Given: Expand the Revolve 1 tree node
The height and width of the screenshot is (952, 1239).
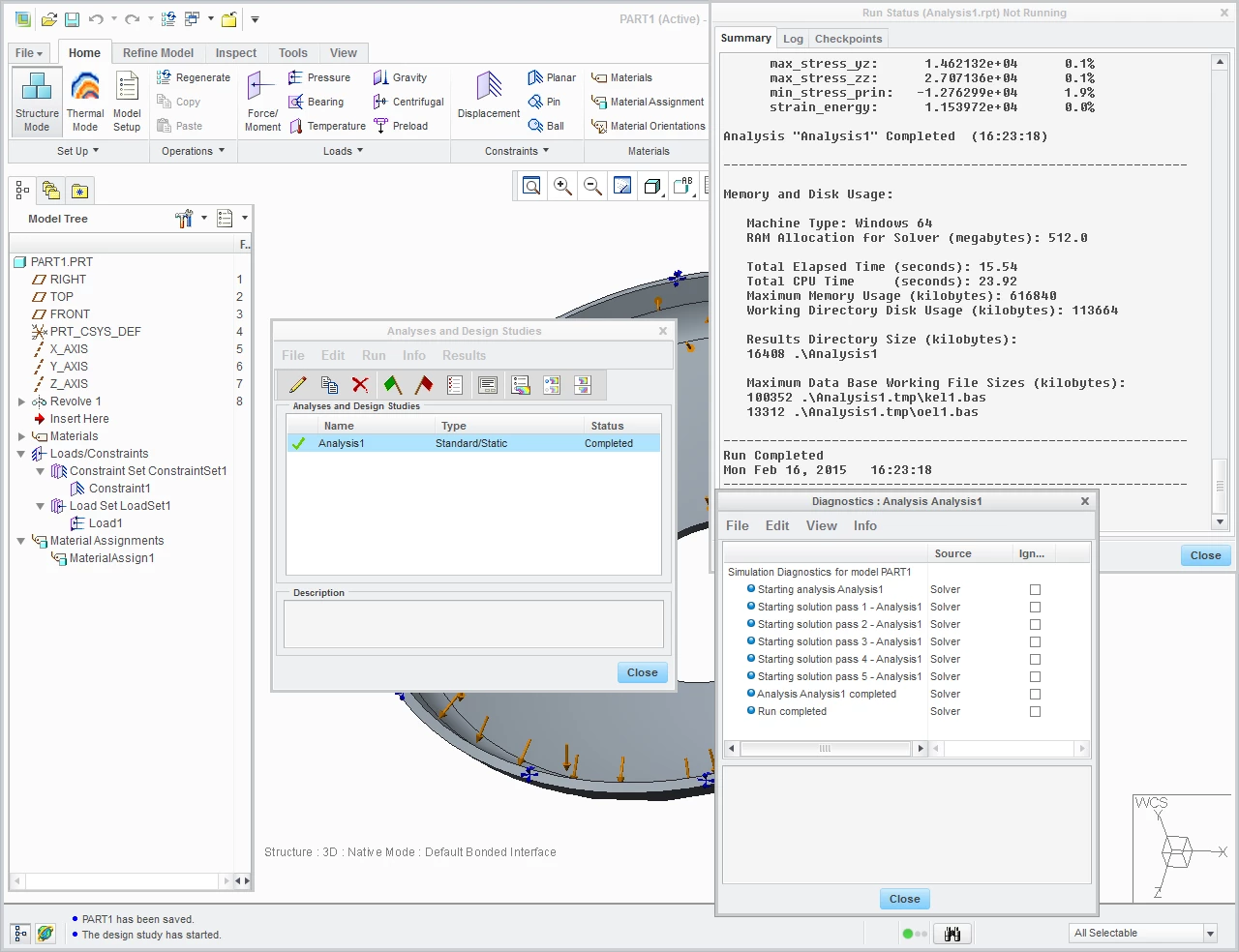Looking at the screenshot, I should [x=21, y=402].
